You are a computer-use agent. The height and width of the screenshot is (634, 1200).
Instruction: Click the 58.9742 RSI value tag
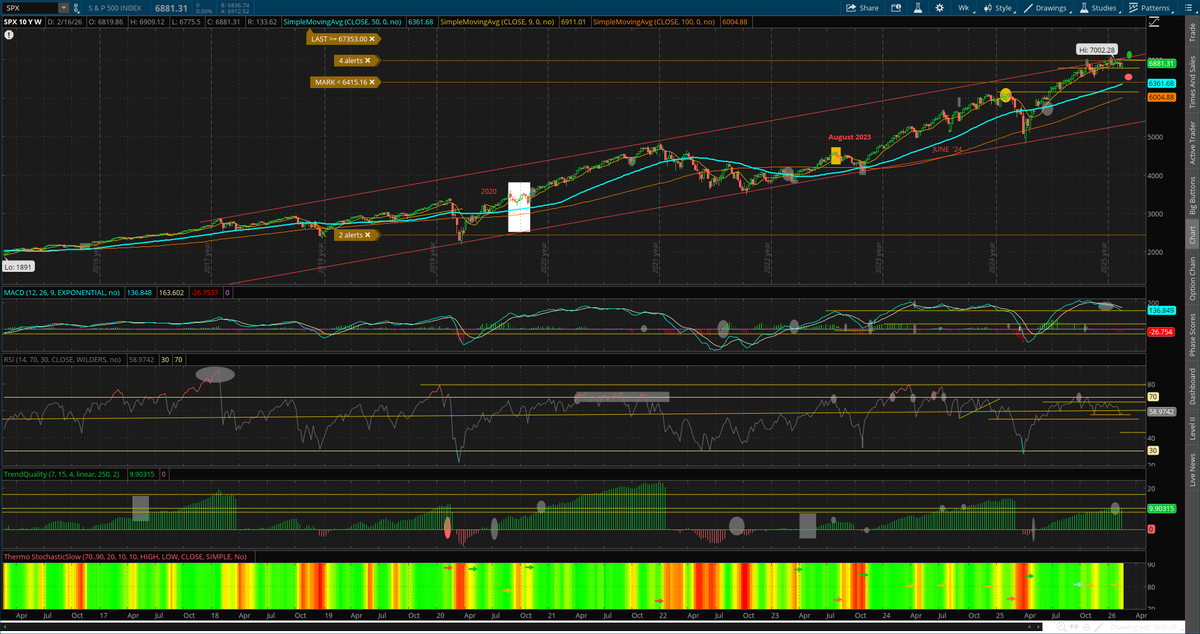click(x=1160, y=411)
